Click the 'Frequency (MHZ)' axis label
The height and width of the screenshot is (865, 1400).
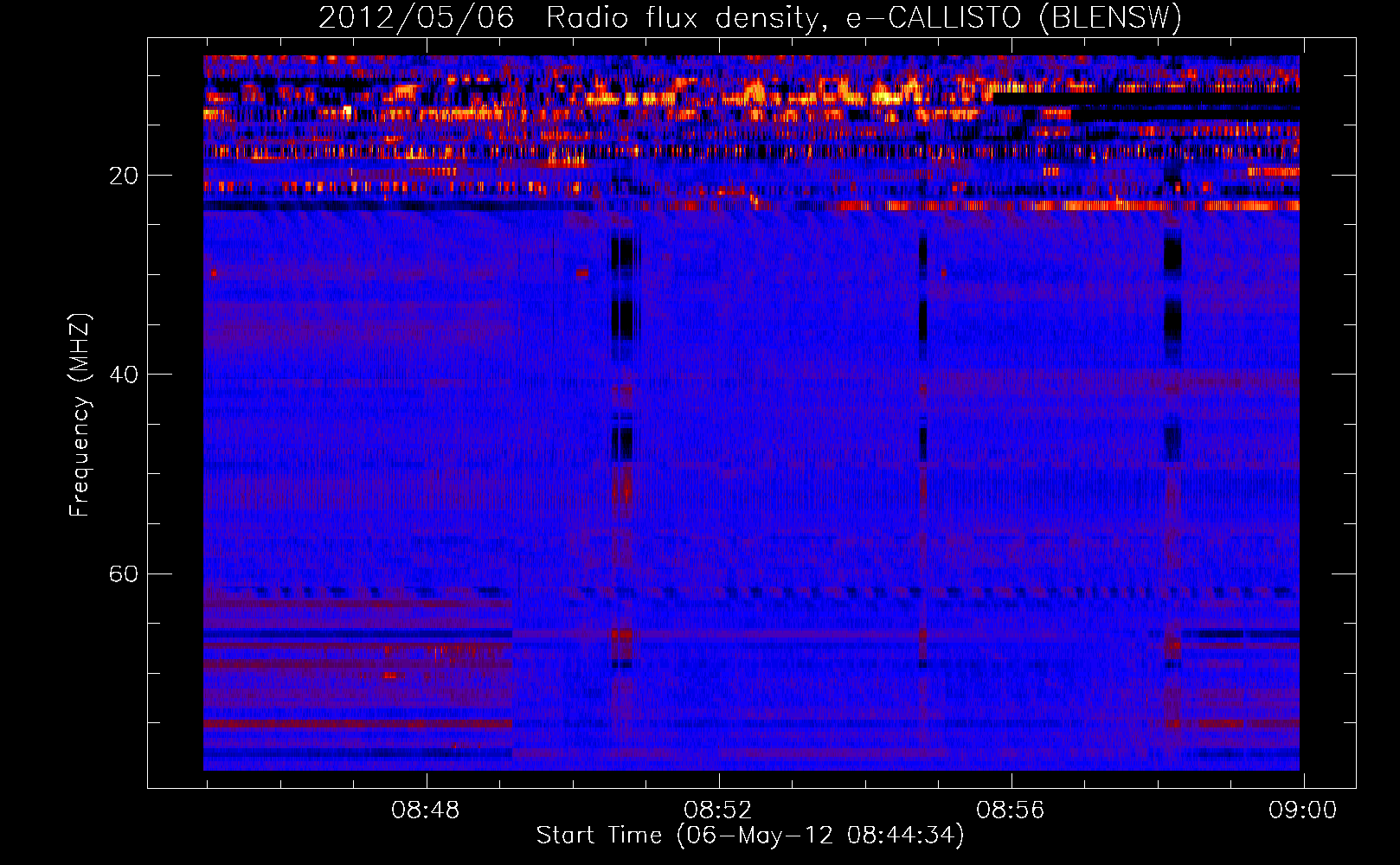click(80, 415)
